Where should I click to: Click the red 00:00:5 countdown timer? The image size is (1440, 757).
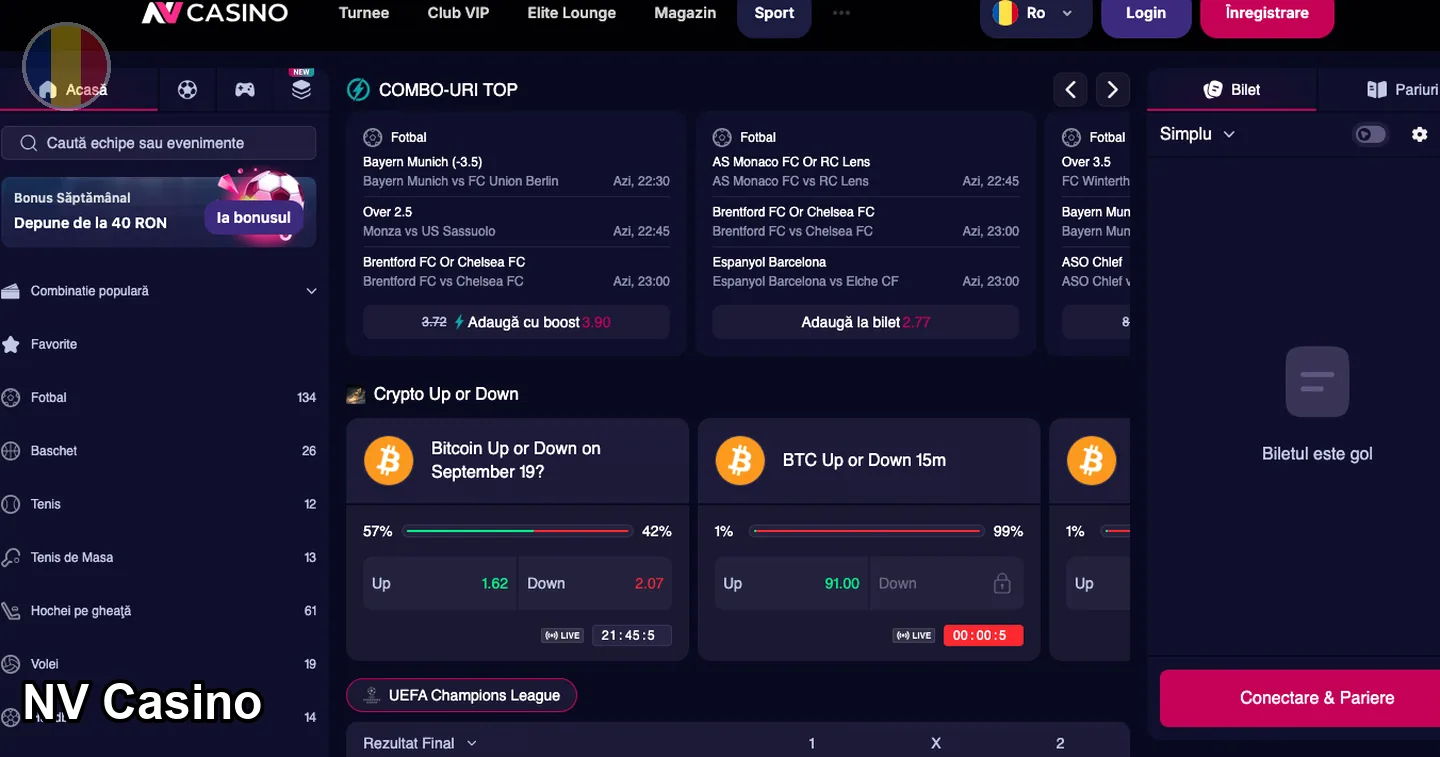[983, 635]
